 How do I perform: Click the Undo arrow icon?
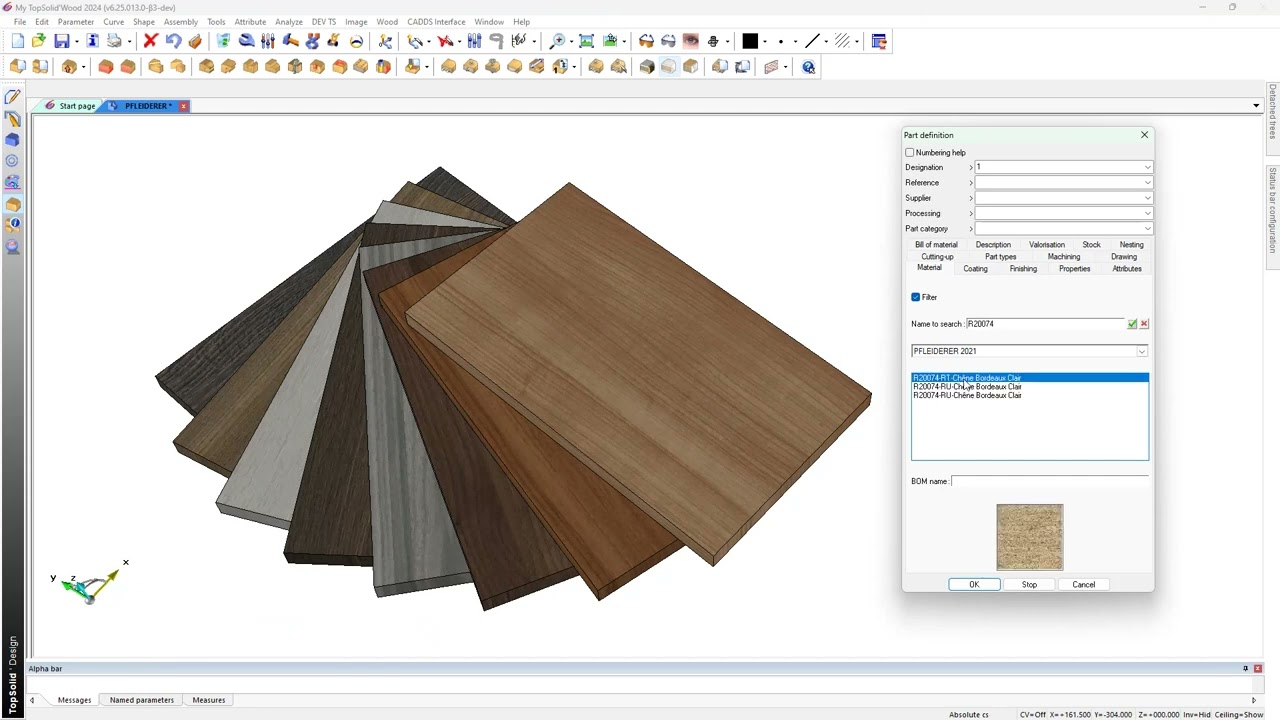[173, 41]
